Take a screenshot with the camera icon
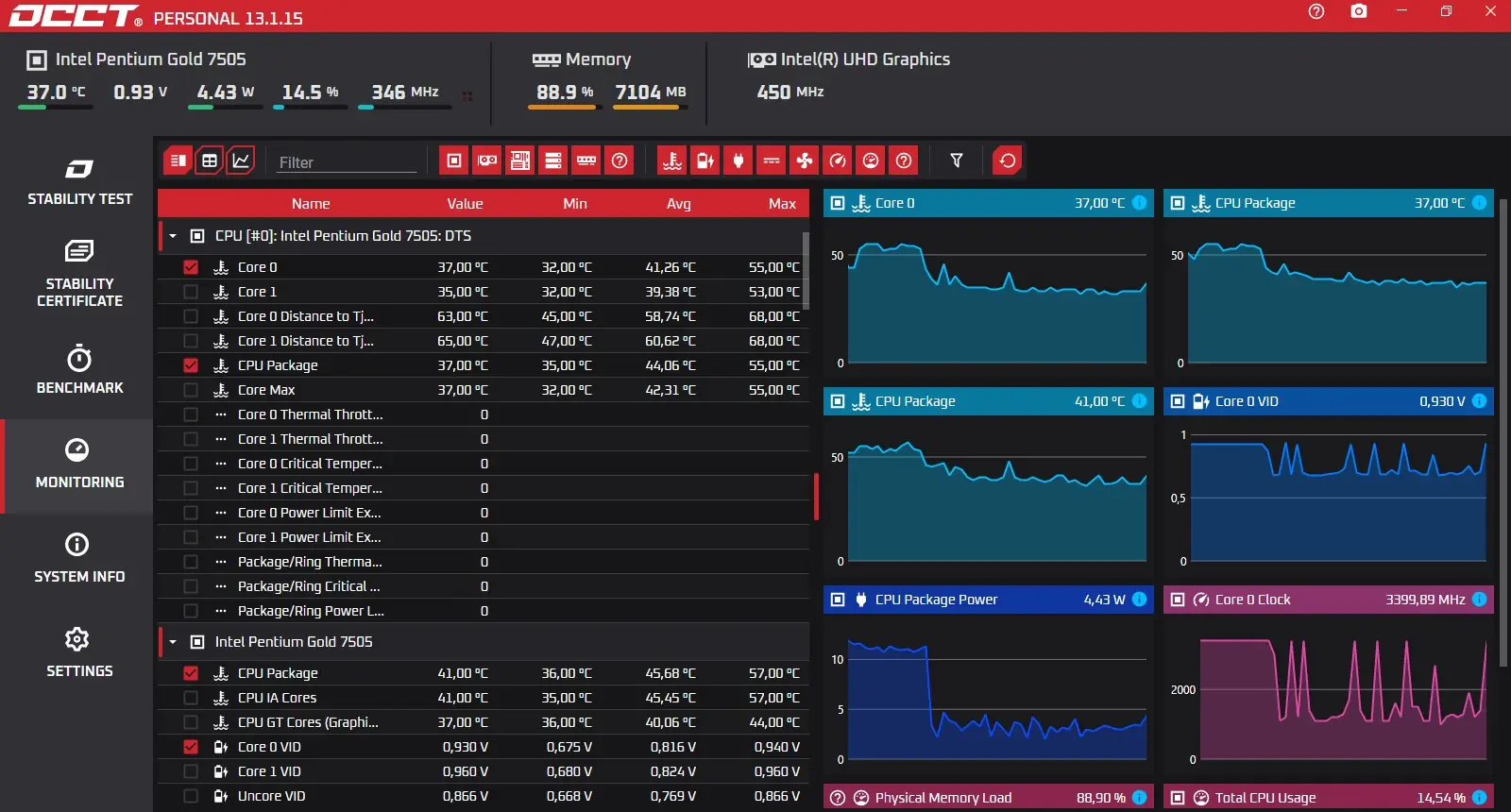Viewport: 1511px width, 812px height. [1359, 11]
